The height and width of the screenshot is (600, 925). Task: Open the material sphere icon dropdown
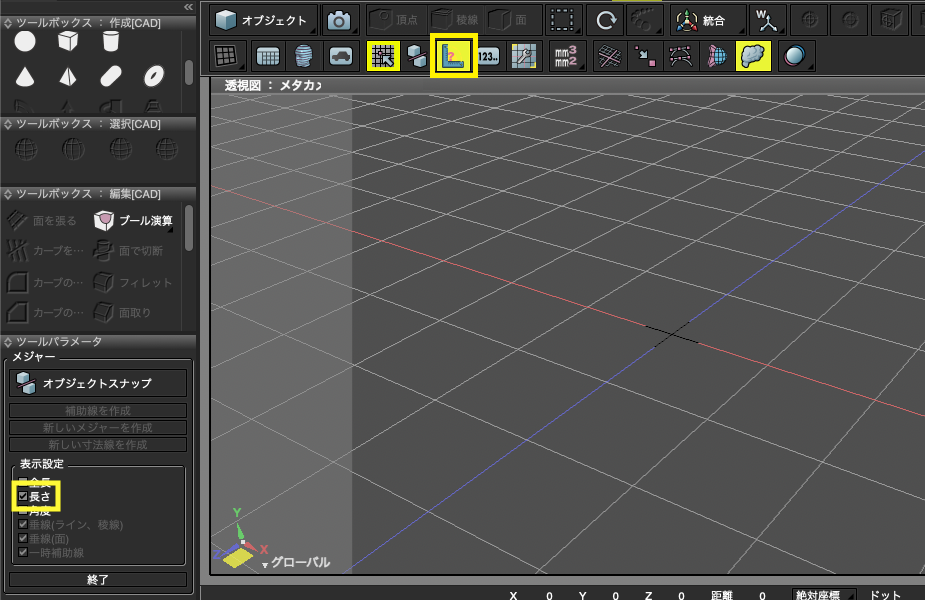(x=796, y=57)
